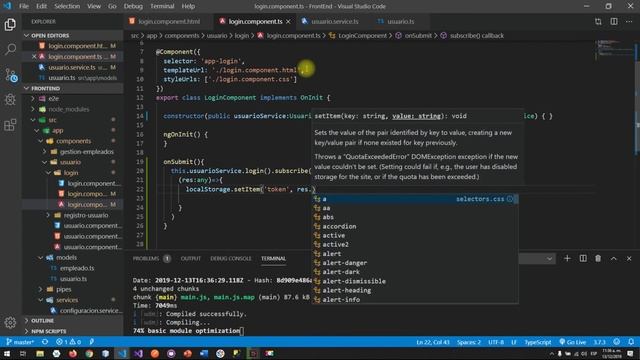Screen dimensions: 640x360
Task: Open the terminal selector dropdown
Action: 537,258
